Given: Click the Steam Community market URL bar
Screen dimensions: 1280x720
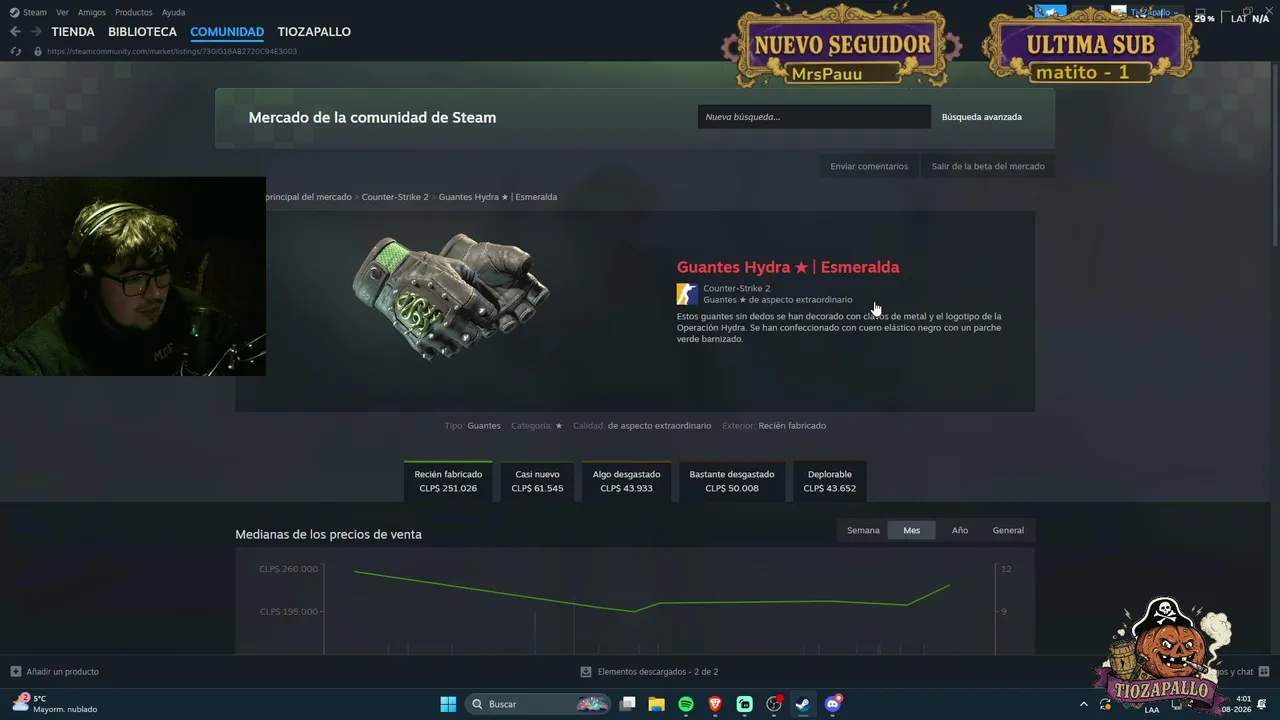Looking at the screenshot, I should (x=171, y=51).
